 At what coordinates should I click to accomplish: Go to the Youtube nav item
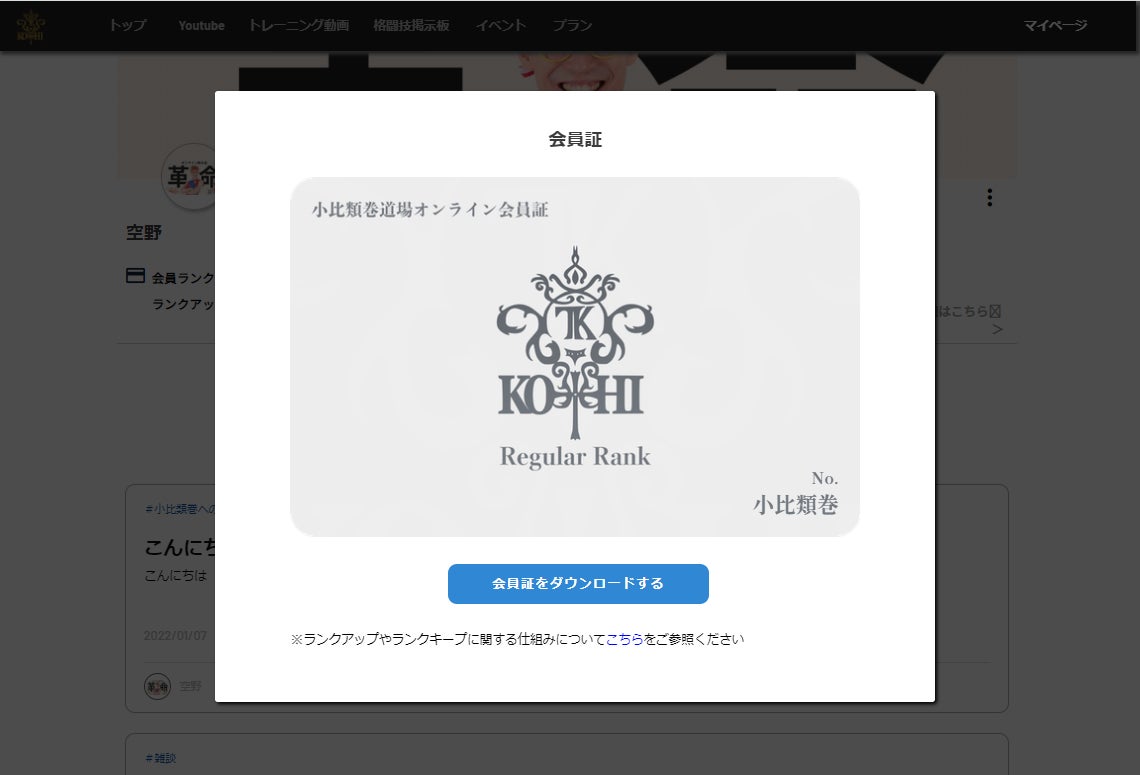coord(201,25)
